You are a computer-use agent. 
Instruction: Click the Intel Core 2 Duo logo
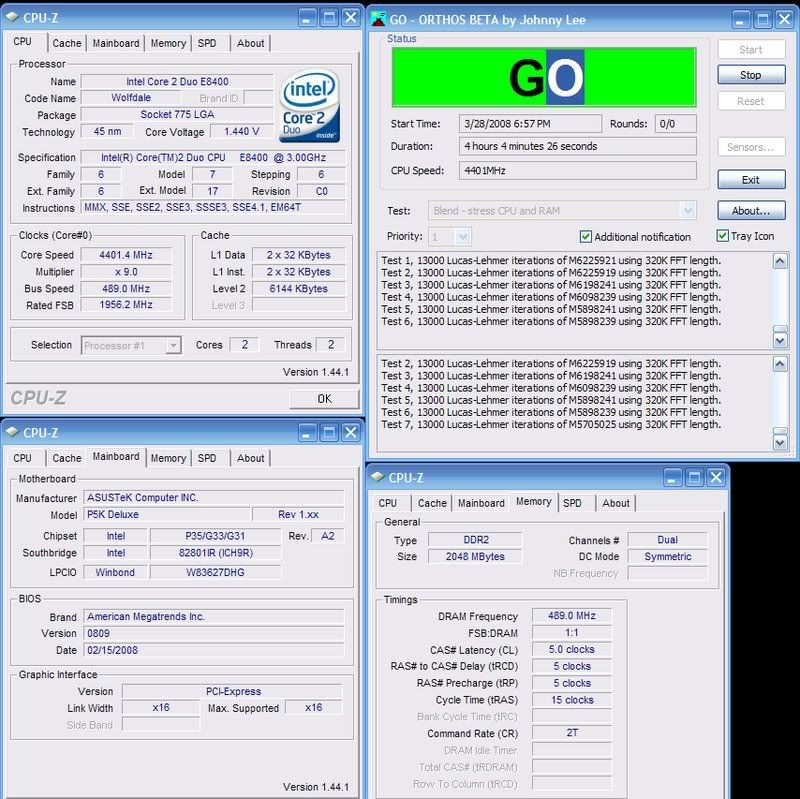310,106
